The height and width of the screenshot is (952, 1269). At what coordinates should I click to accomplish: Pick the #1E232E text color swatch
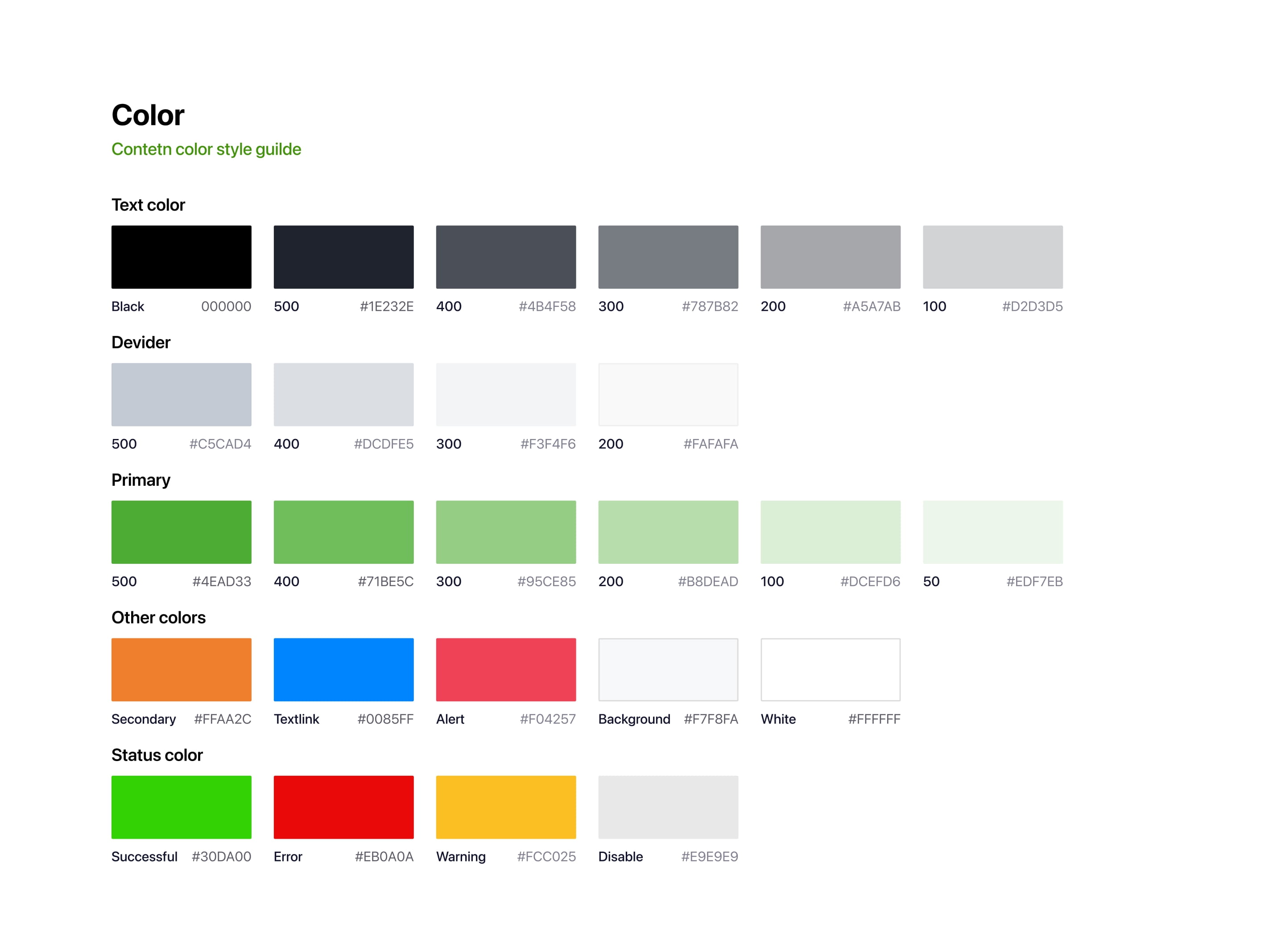coord(343,257)
